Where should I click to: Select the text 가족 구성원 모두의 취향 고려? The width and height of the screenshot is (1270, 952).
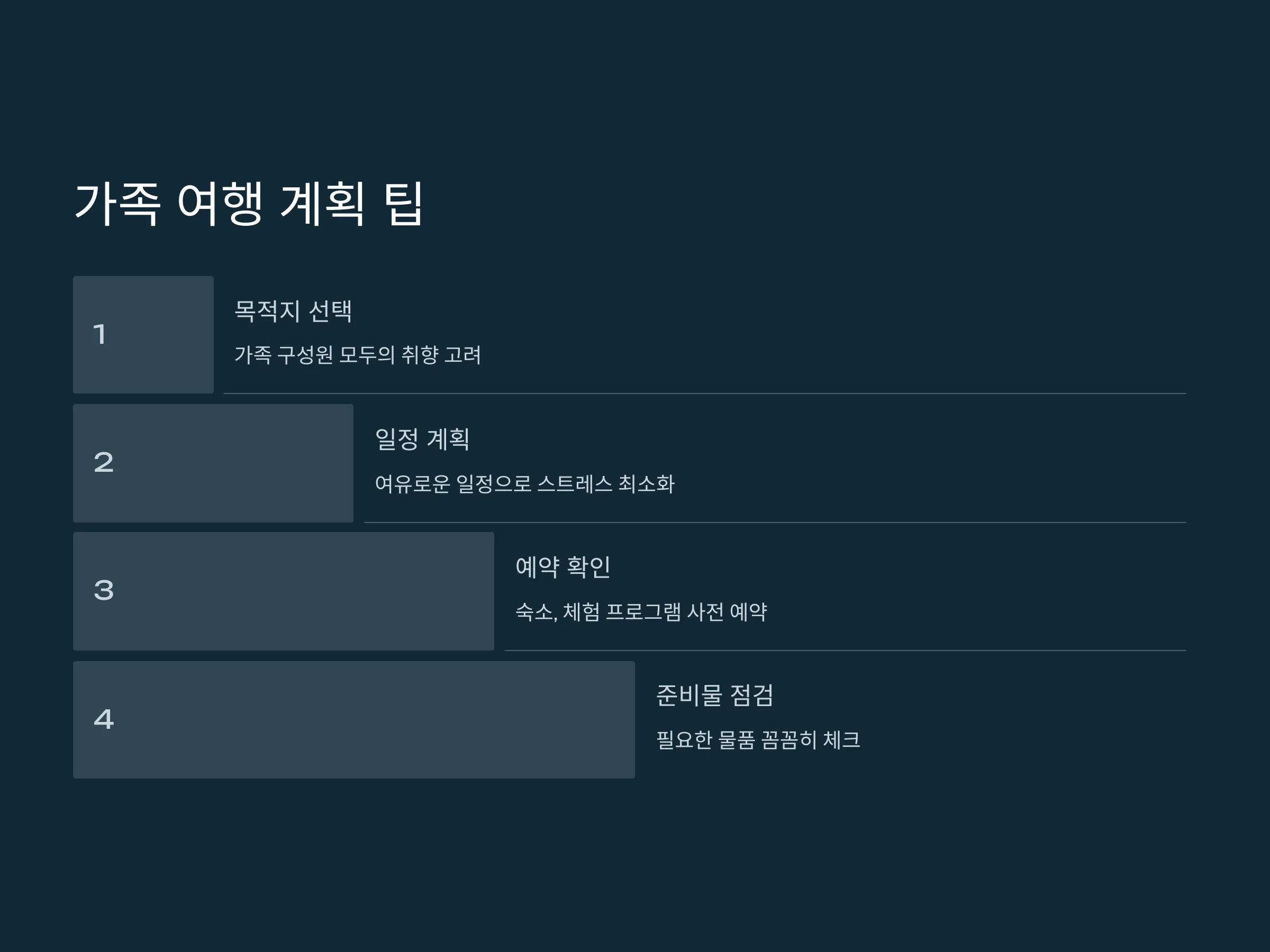point(358,355)
